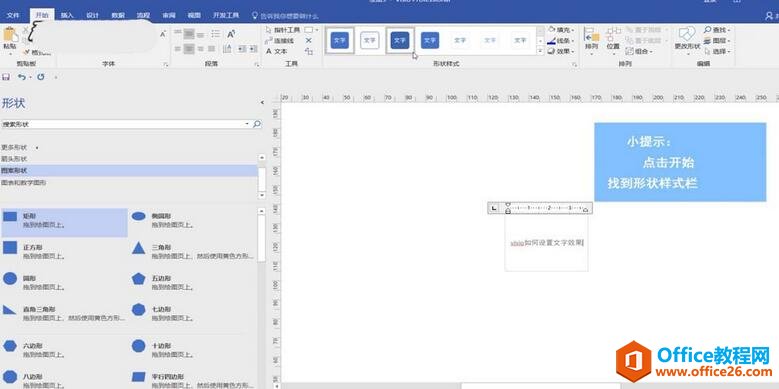Collapse the Shapes panel with the arrow
This screenshot has height=389, width=779.
tap(262, 103)
